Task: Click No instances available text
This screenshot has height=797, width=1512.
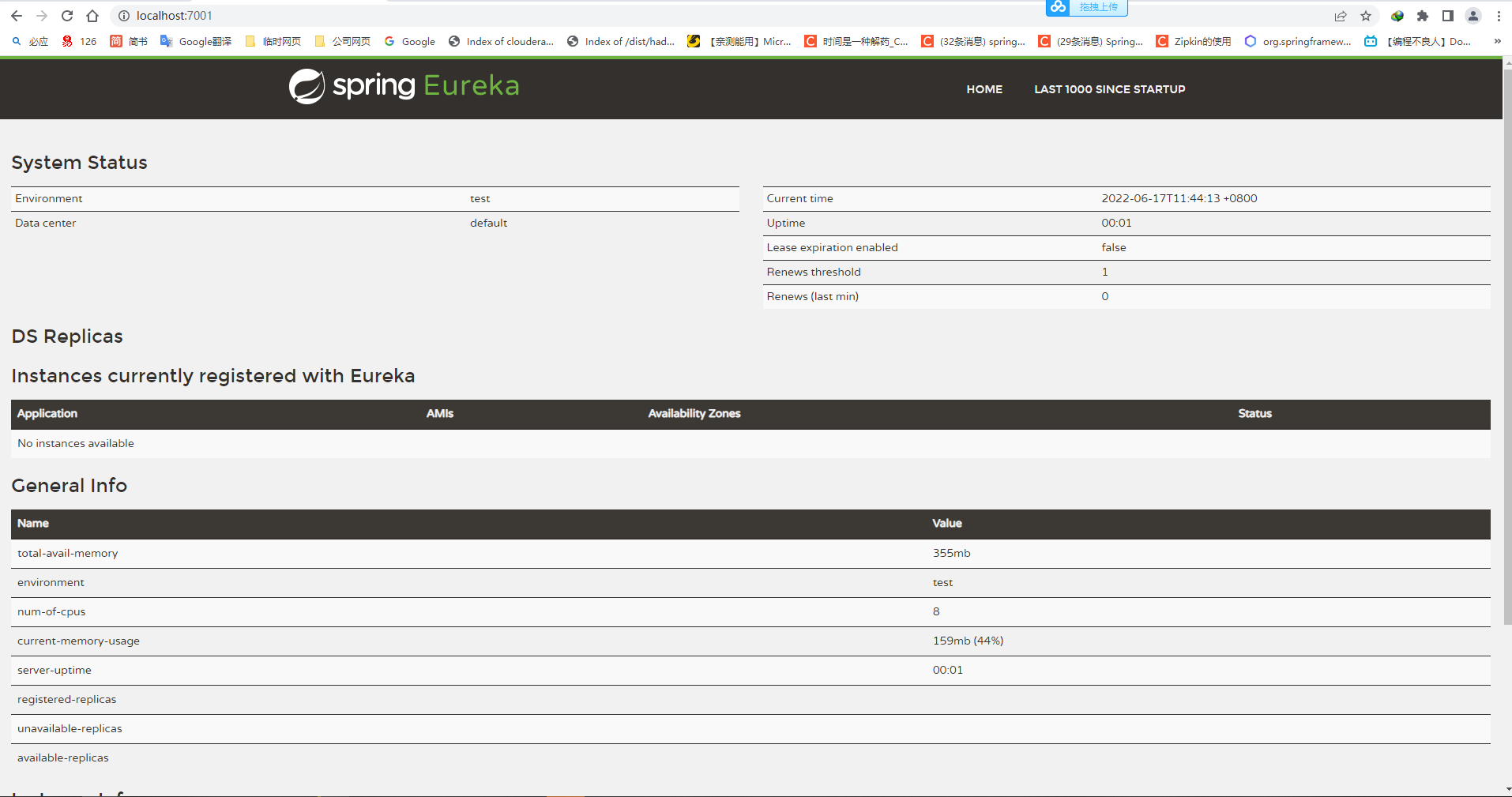Action: click(76, 443)
